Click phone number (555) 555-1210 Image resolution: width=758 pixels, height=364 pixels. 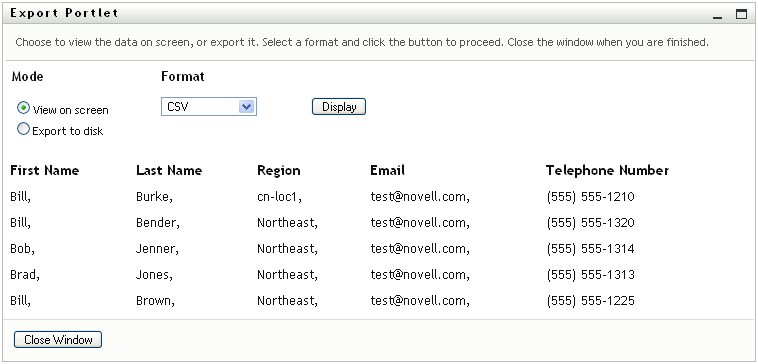pyautogui.click(x=590, y=197)
